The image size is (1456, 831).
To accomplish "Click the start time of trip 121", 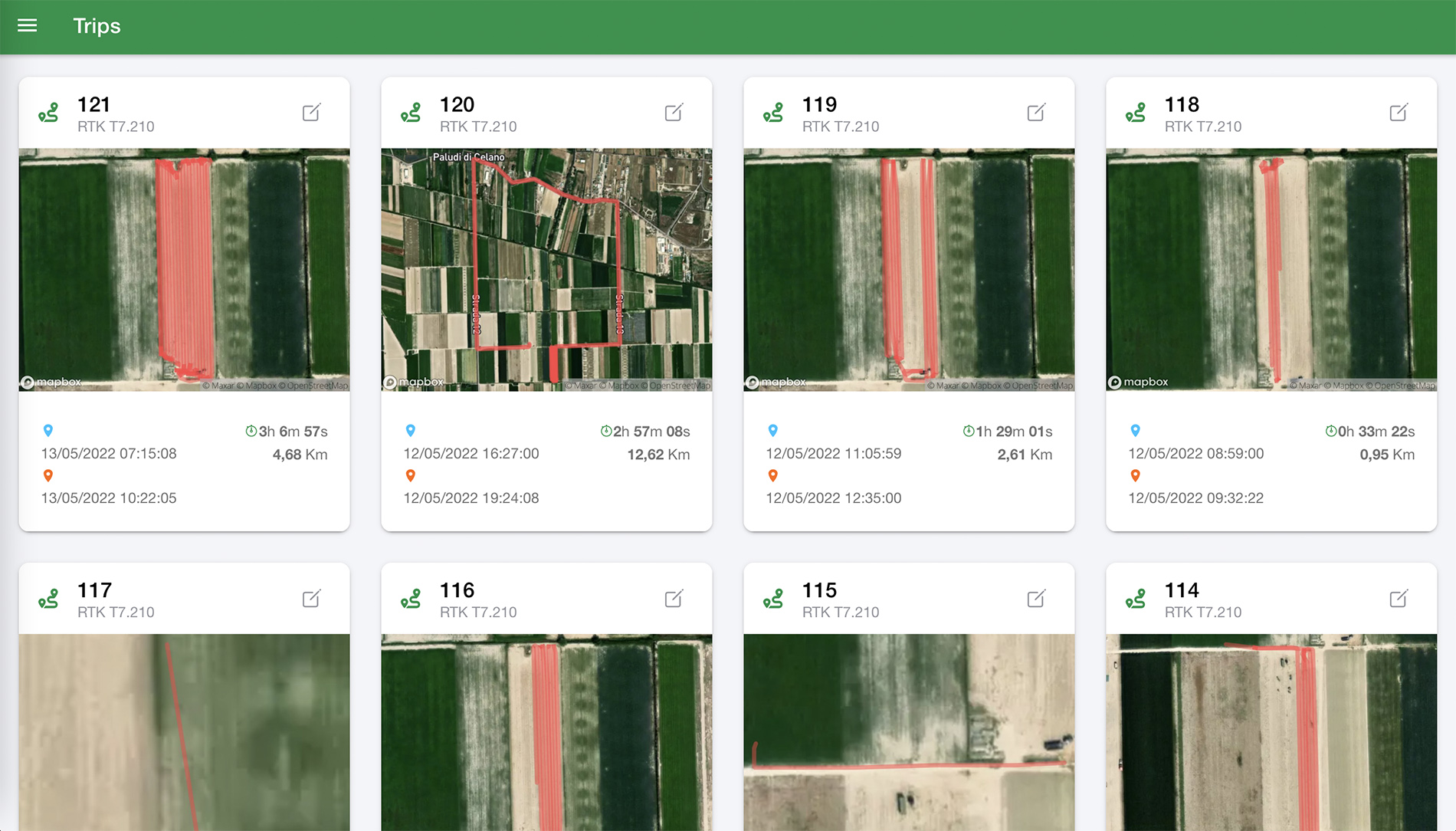I will pyautogui.click(x=109, y=453).
